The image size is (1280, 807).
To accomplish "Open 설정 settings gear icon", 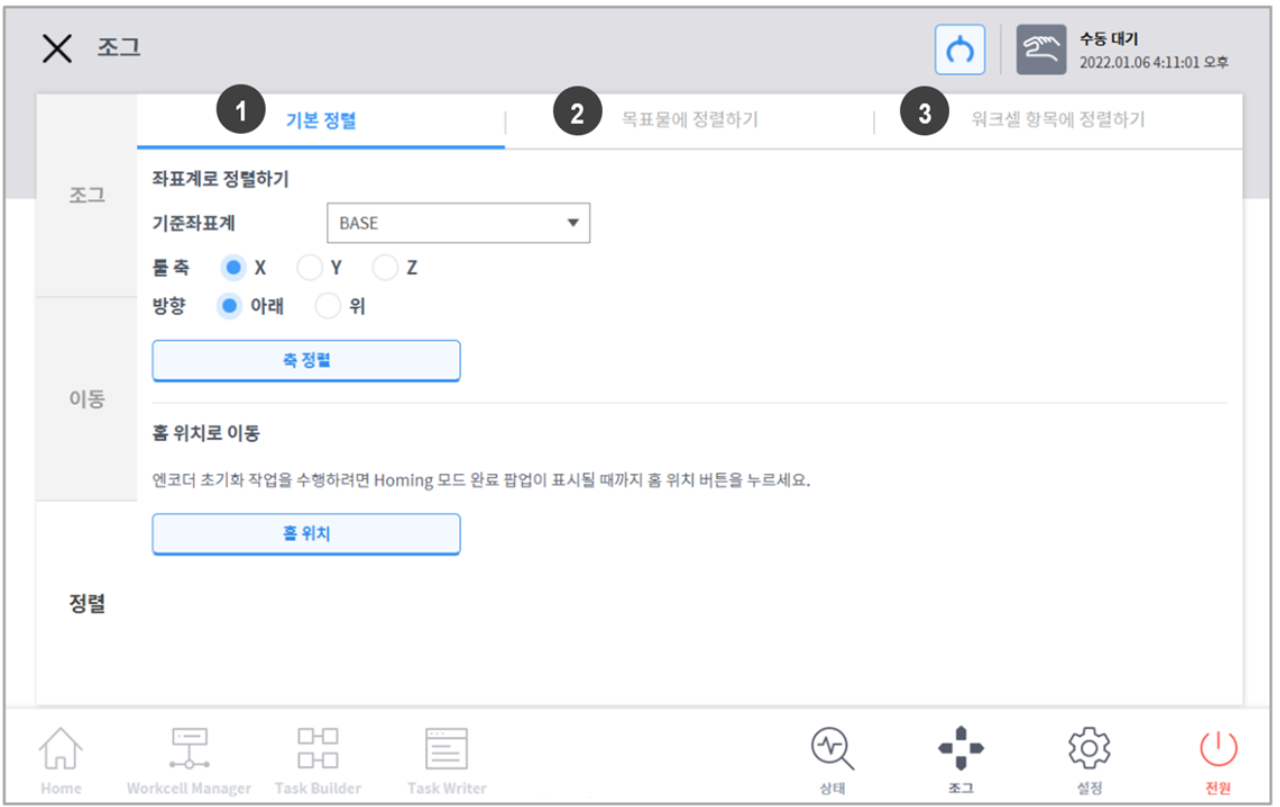I will 1089,750.
